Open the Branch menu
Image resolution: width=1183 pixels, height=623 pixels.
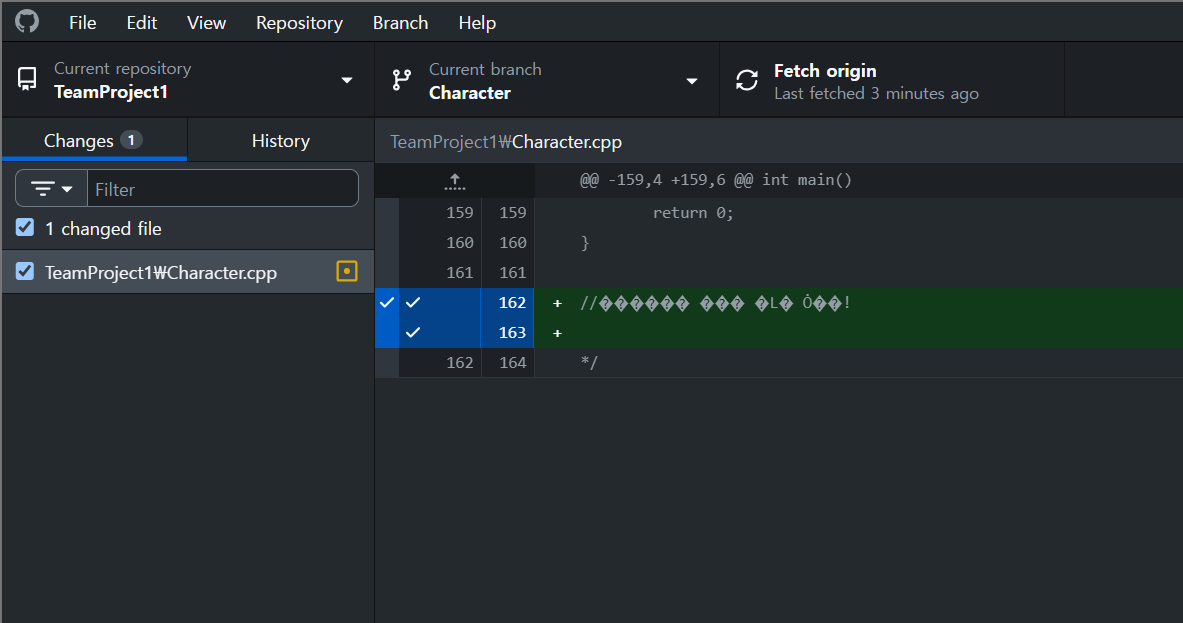(x=400, y=23)
